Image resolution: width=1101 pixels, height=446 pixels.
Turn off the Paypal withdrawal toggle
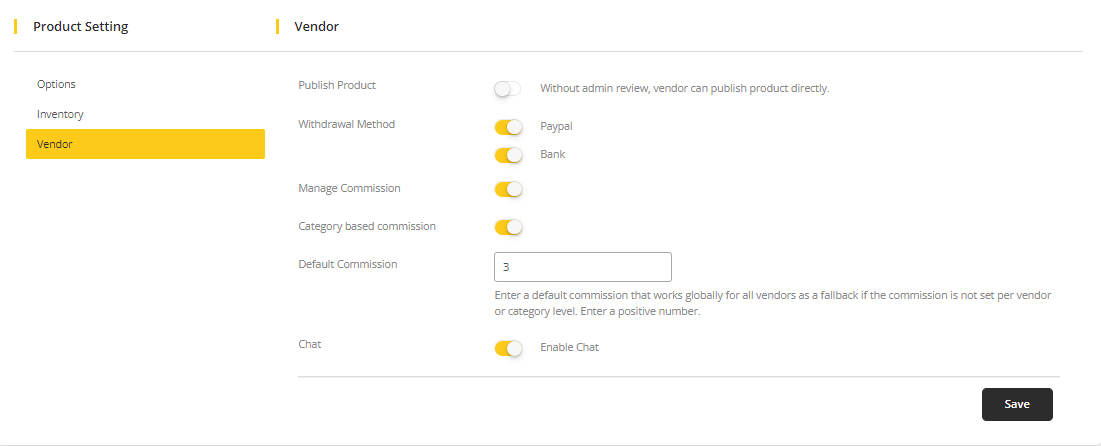[x=508, y=127]
